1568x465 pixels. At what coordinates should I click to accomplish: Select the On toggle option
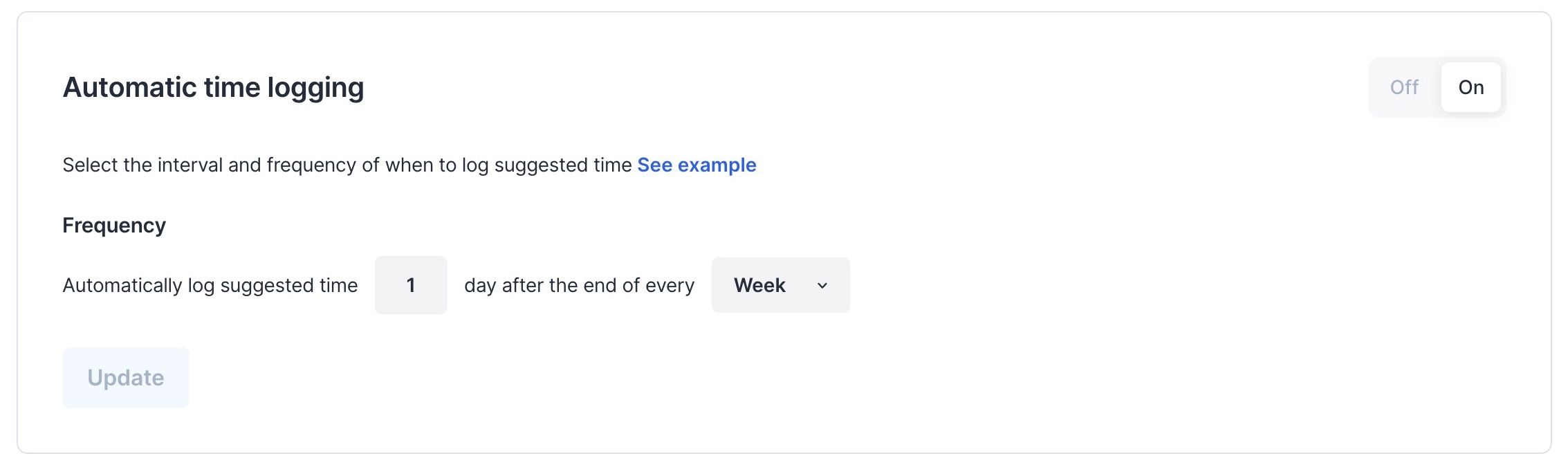point(1470,87)
